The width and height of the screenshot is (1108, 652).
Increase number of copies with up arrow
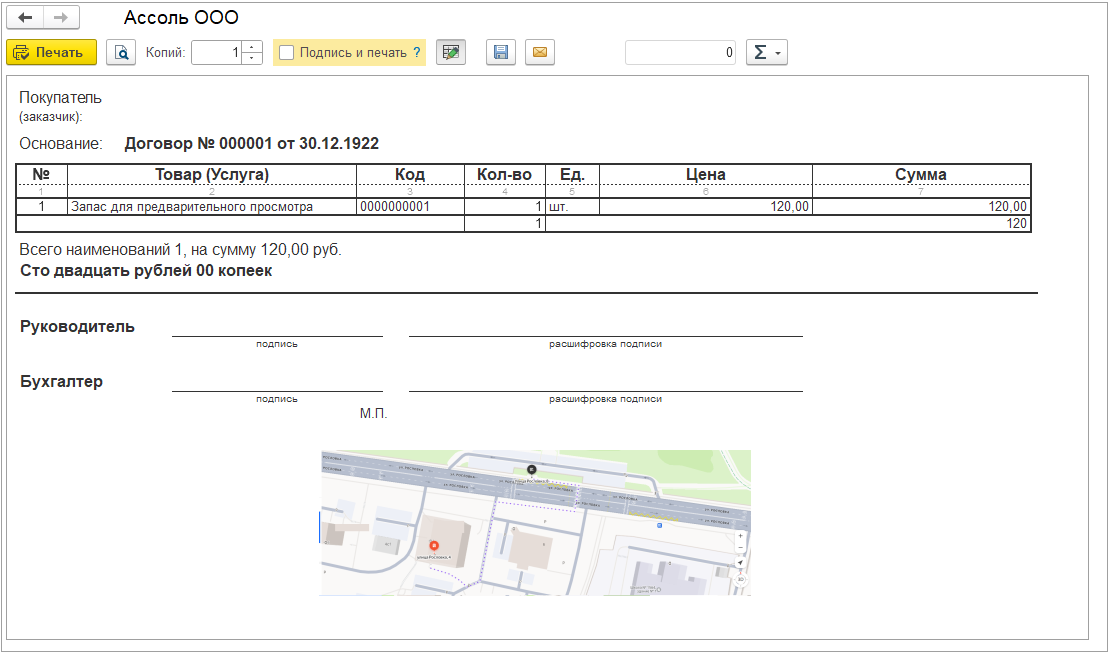pyautogui.click(x=252, y=47)
